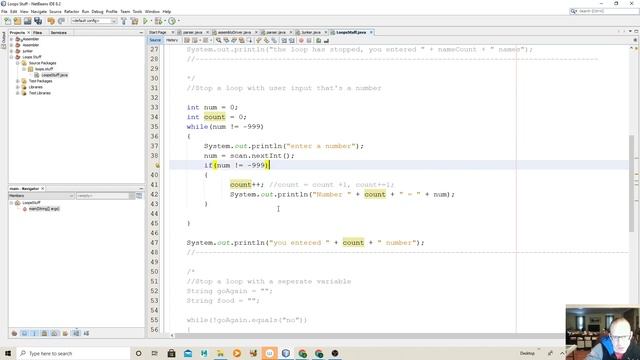The width and height of the screenshot is (640, 360).
Task: Click the Windows Start button
Action: pos(8,353)
